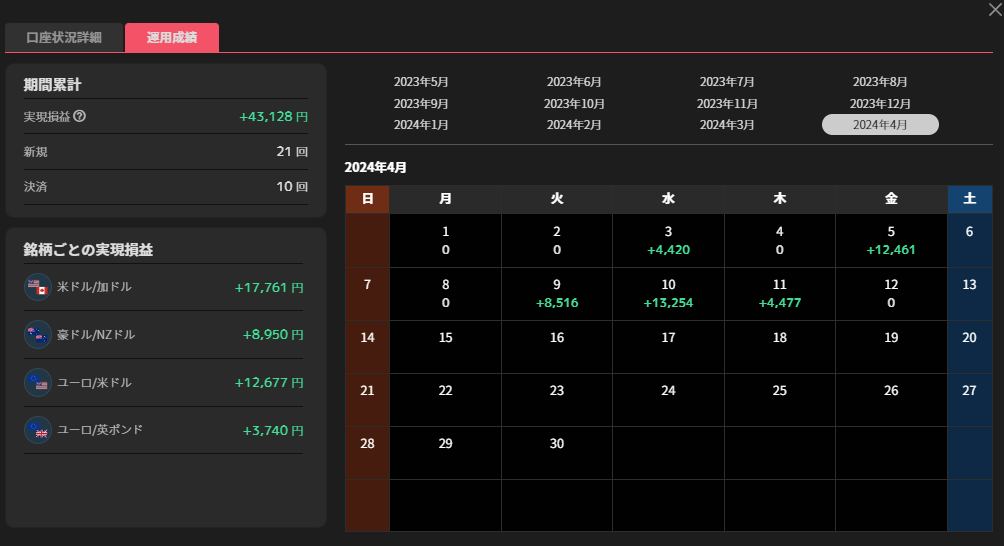This screenshot has width=1004, height=546.
Task: Click the +4,420 value on April 3
Action: 668,250
